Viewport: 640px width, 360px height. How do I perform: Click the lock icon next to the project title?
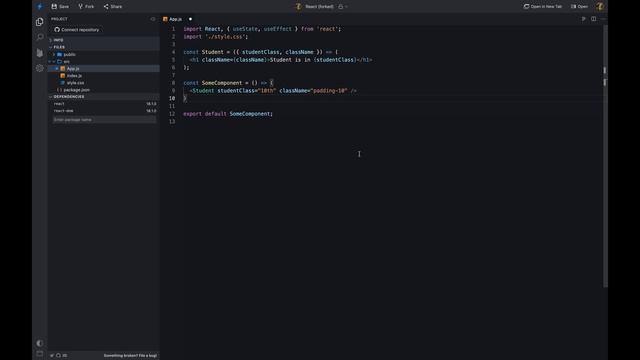340,7
